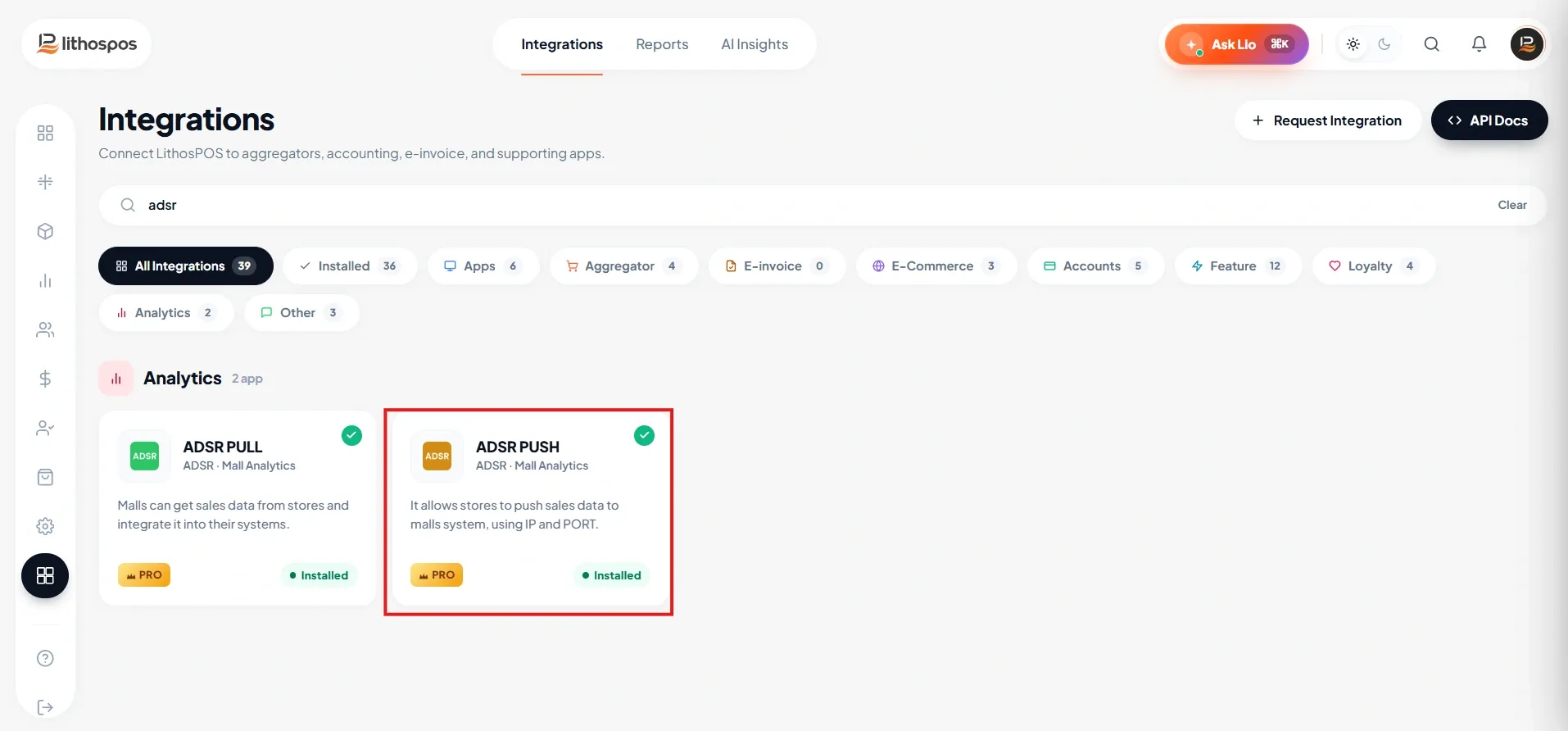This screenshot has height=731, width=1568.
Task: Click the ADSR PUSH PRO badge
Action: click(437, 575)
